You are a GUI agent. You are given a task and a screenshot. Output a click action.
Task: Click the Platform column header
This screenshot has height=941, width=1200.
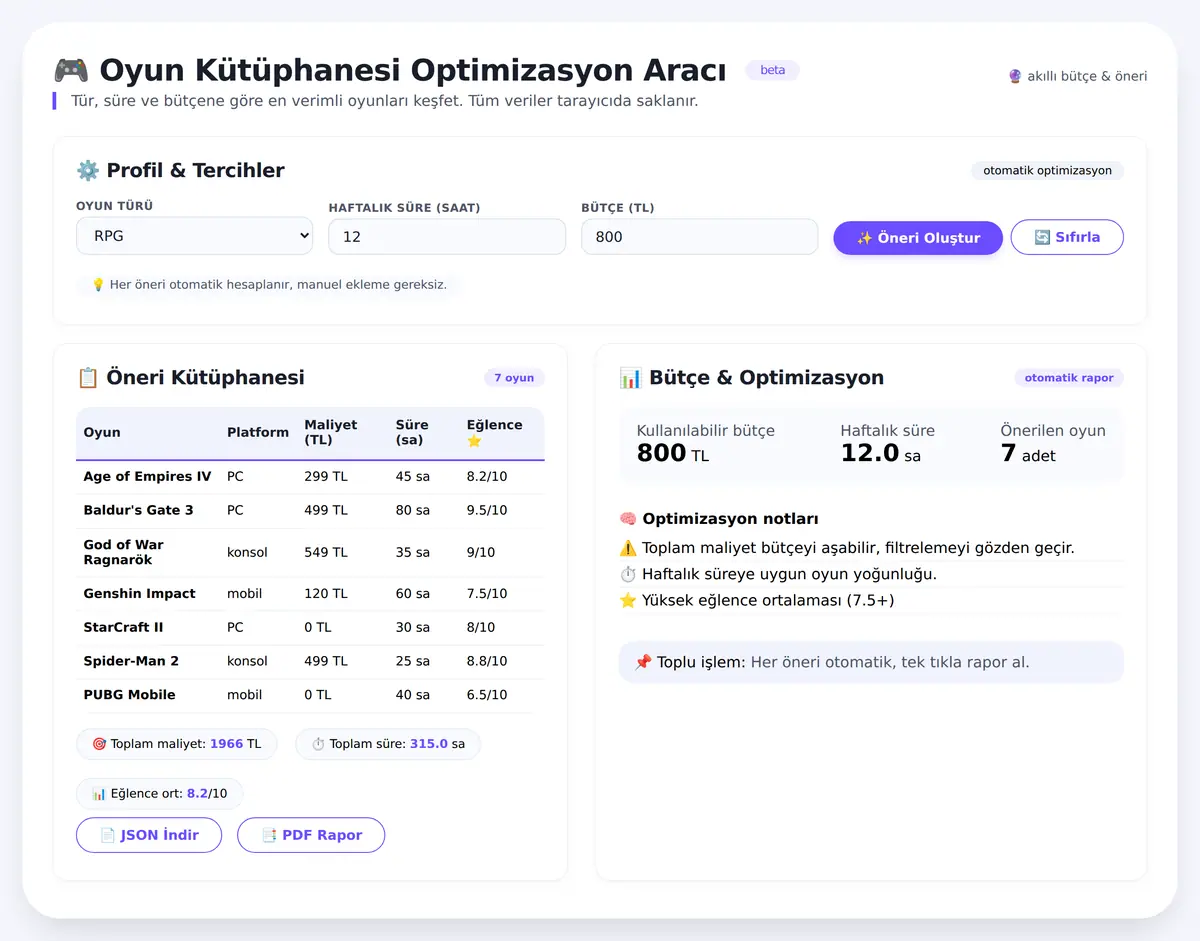(258, 433)
